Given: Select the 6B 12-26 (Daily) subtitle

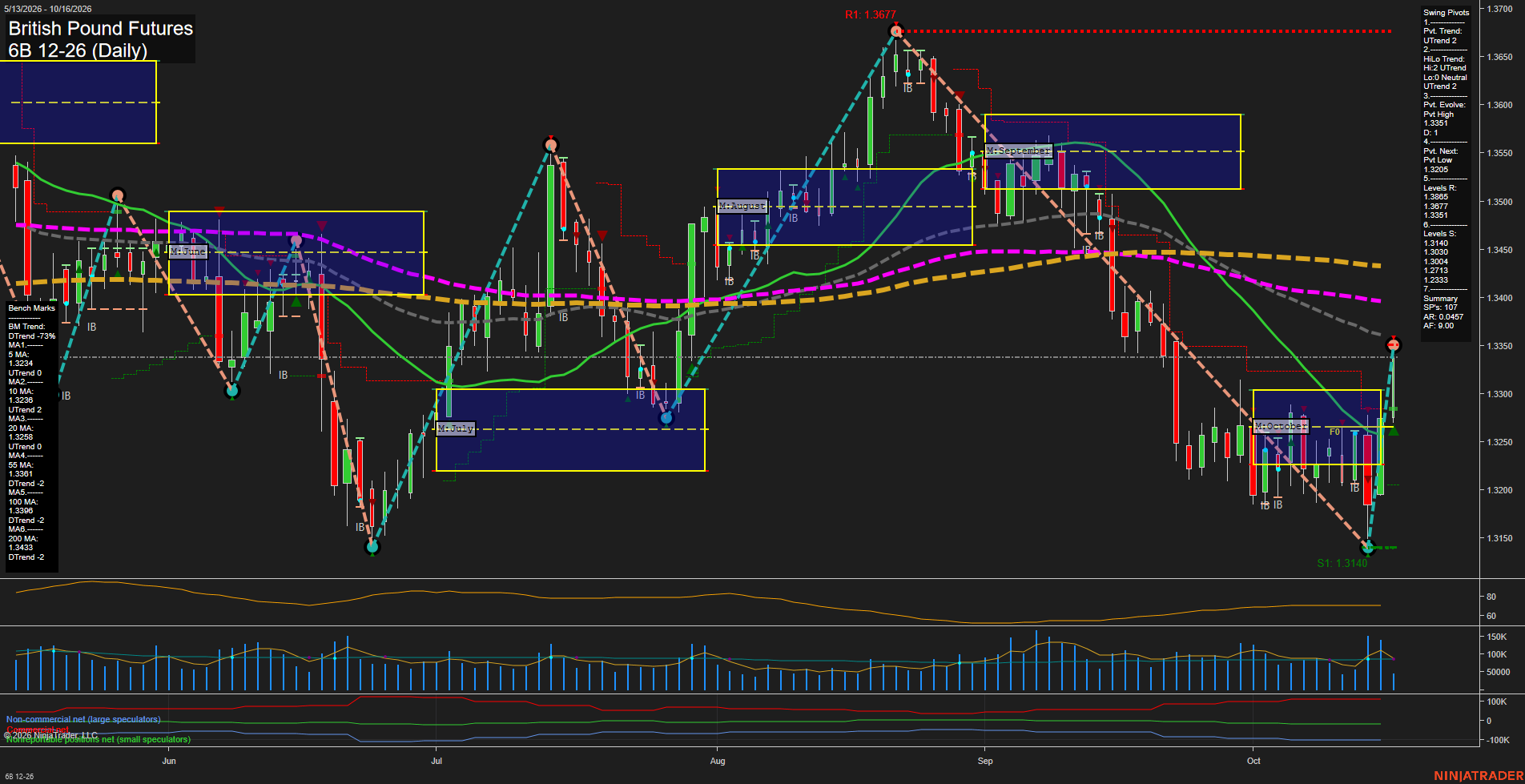Looking at the screenshot, I should tap(78, 50).
